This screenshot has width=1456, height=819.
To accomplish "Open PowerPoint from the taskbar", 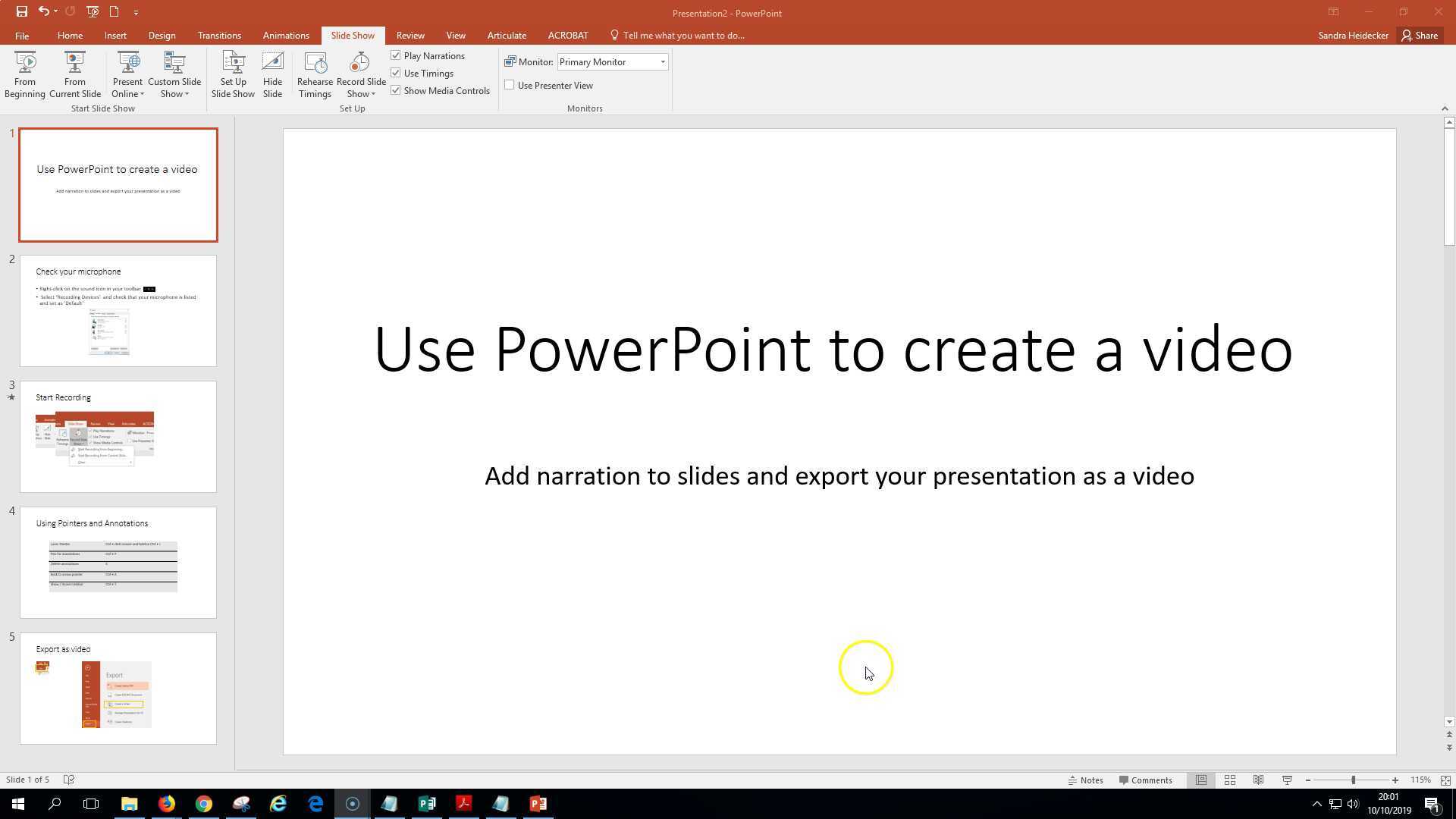I will (538, 803).
